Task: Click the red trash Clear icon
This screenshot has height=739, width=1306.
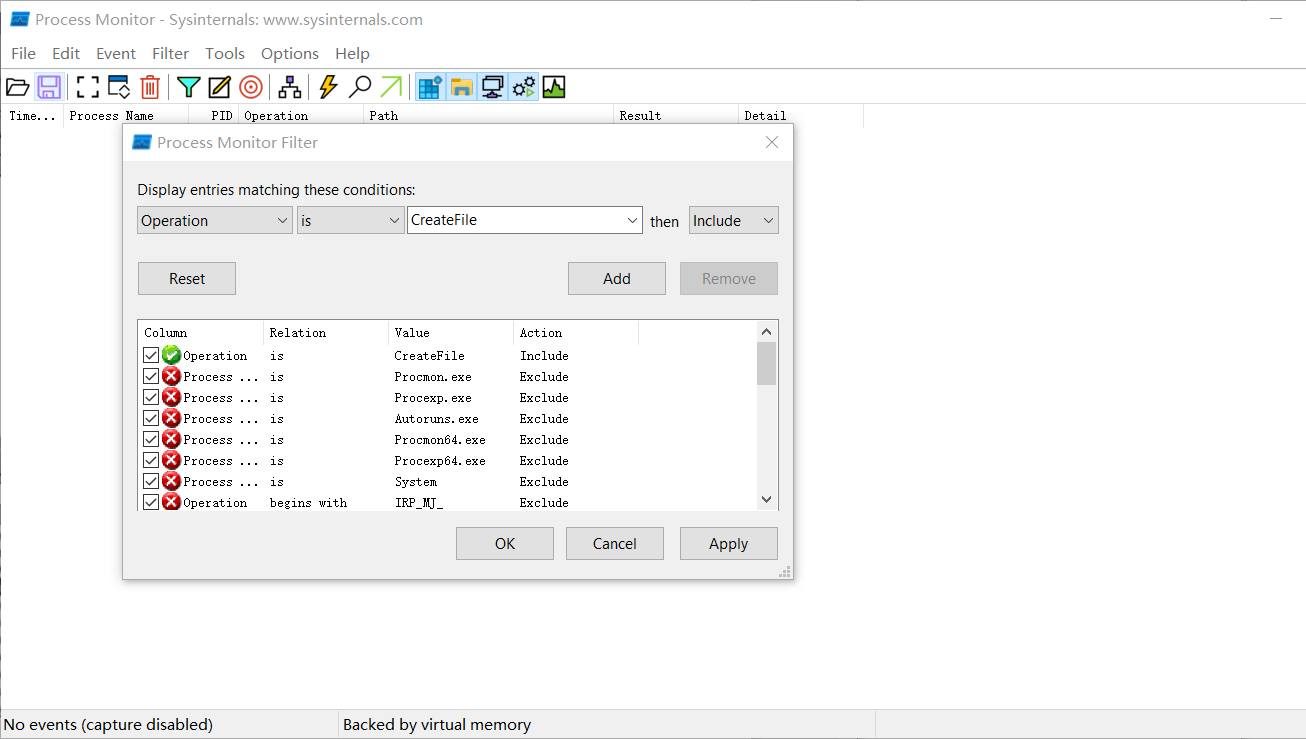Action: tap(150, 87)
